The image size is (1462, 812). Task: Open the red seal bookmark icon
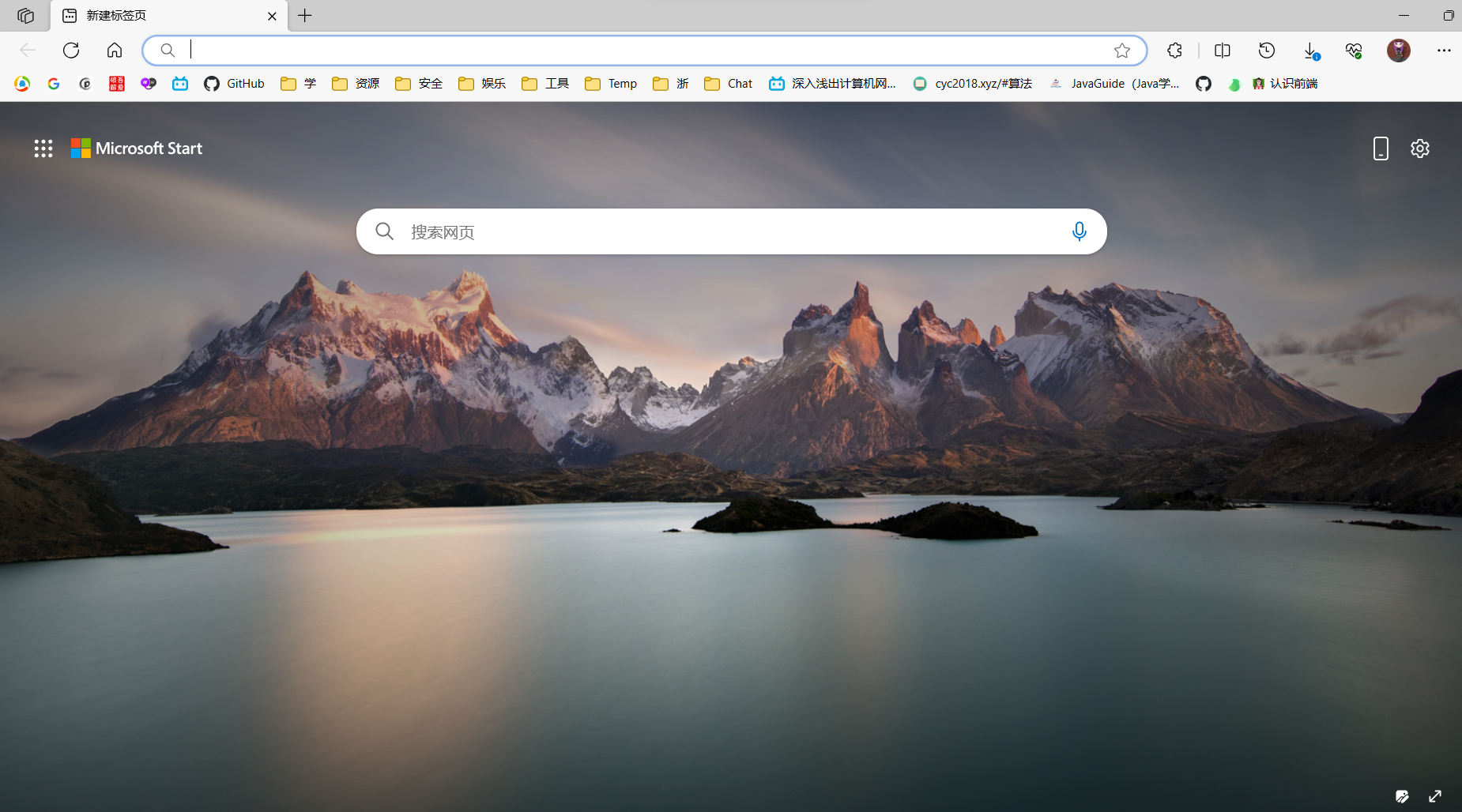(117, 84)
